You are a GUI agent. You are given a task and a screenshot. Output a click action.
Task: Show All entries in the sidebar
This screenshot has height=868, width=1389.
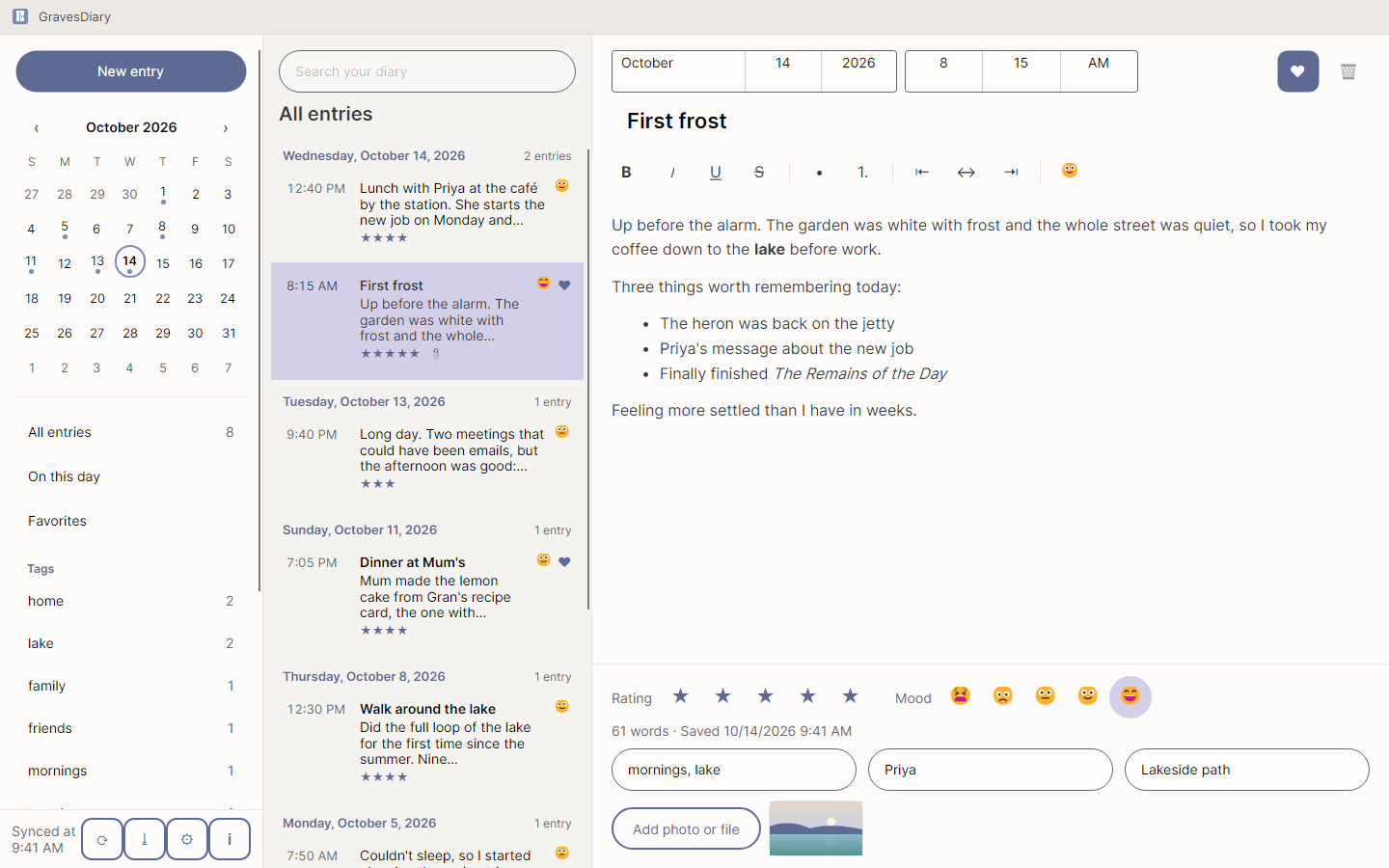pyautogui.click(x=131, y=432)
